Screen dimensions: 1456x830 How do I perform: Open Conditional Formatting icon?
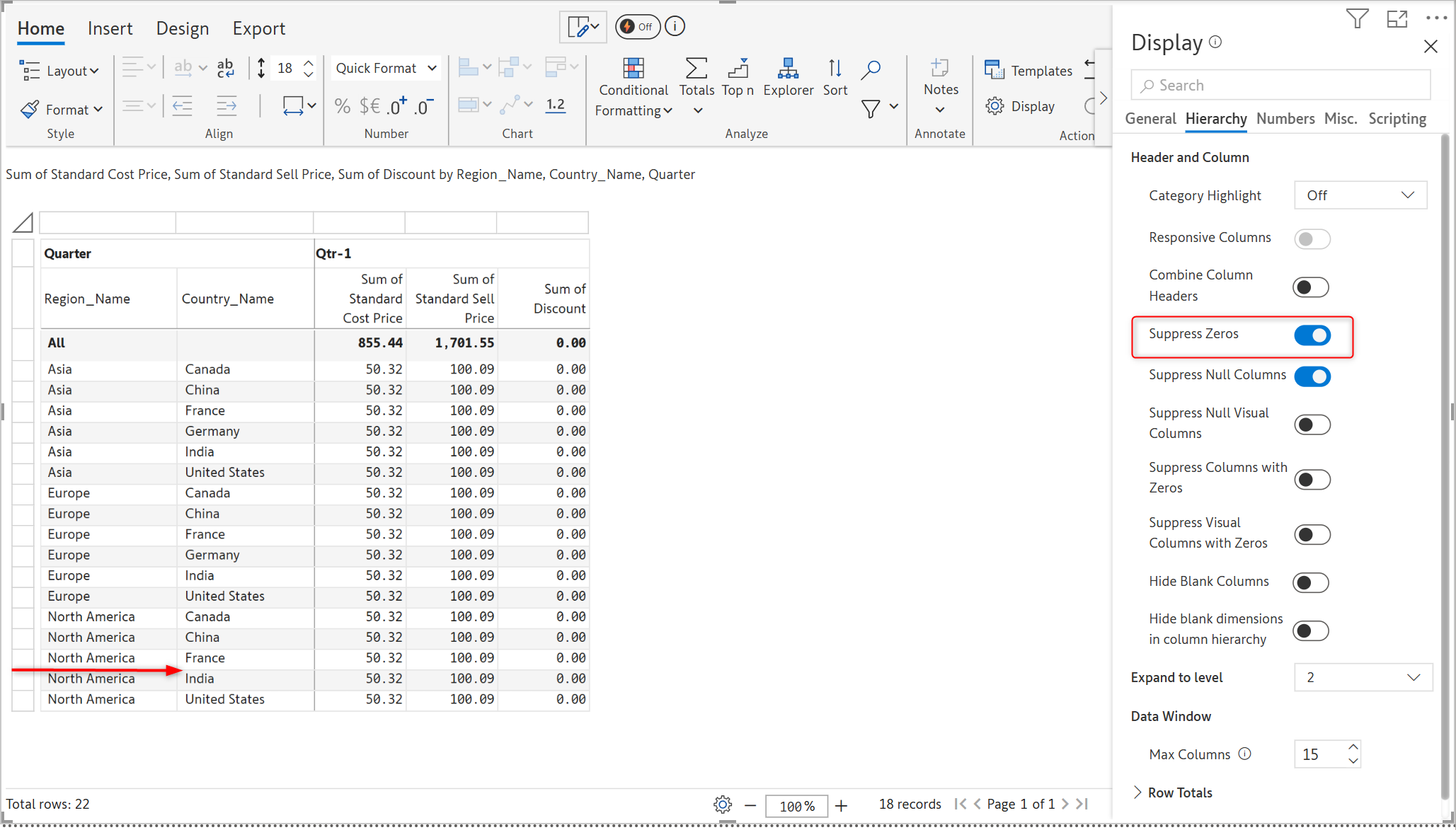(x=633, y=69)
